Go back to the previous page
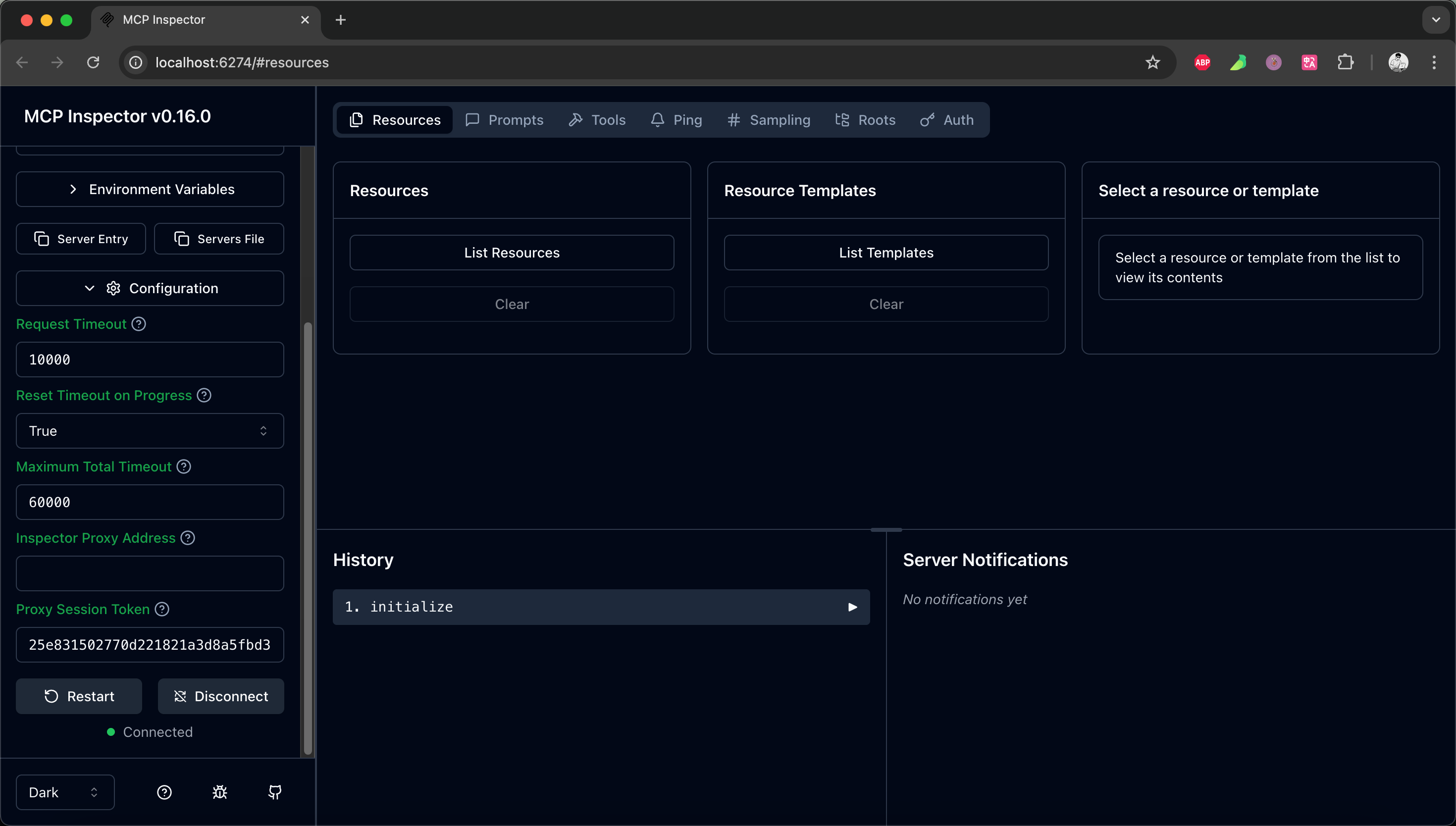 [x=22, y=62]
